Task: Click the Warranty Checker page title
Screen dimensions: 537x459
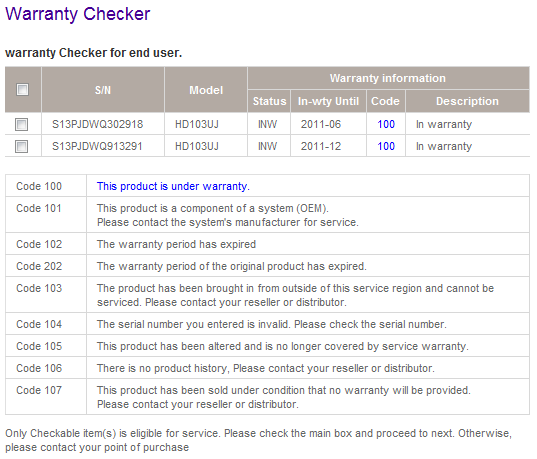Action: 78,14
